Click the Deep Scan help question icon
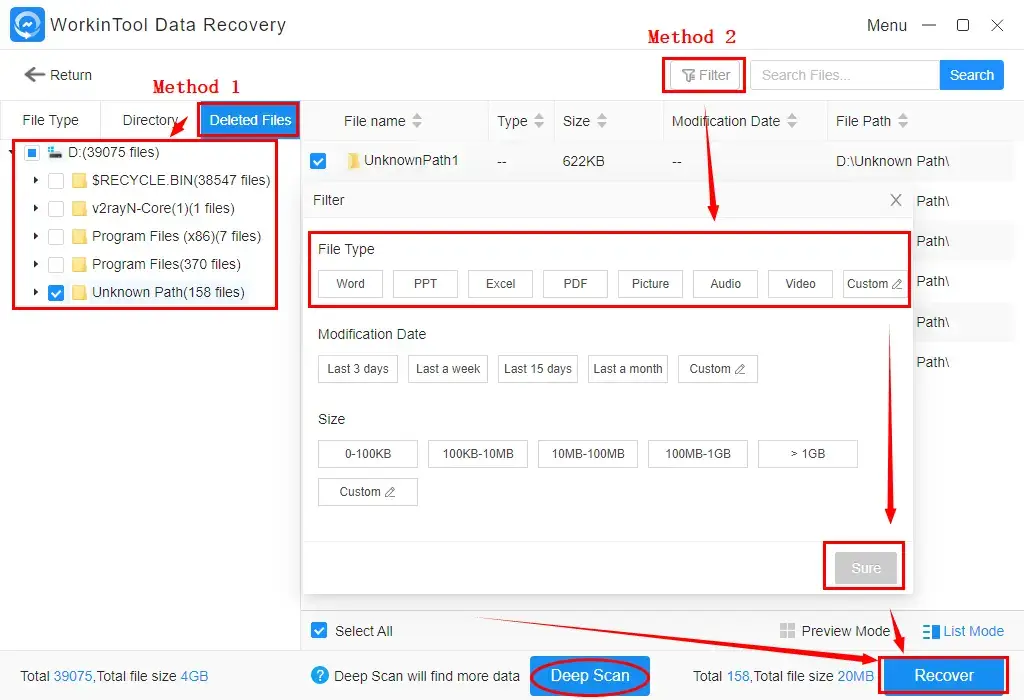The width and height of the screenshot is (1024, 700). click(x=319, y=675)
